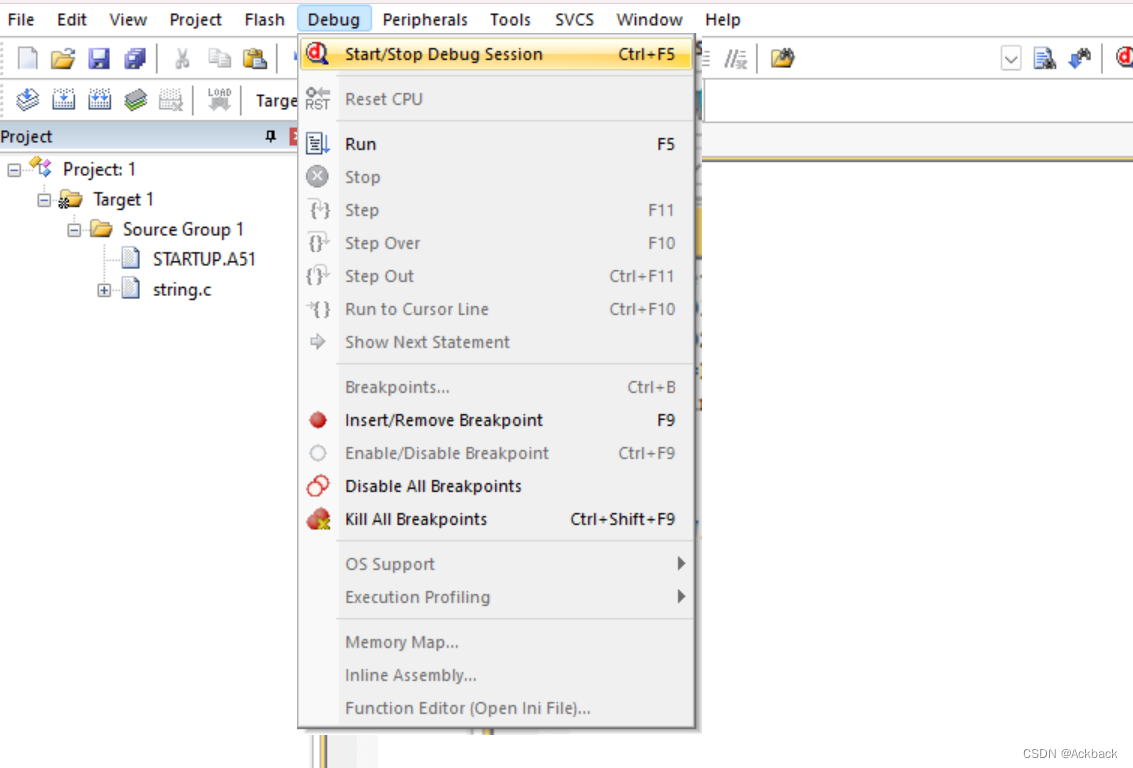Screen dimensions: 1133x768
Task: Open the Tools menu
Action: click(510, 20)
